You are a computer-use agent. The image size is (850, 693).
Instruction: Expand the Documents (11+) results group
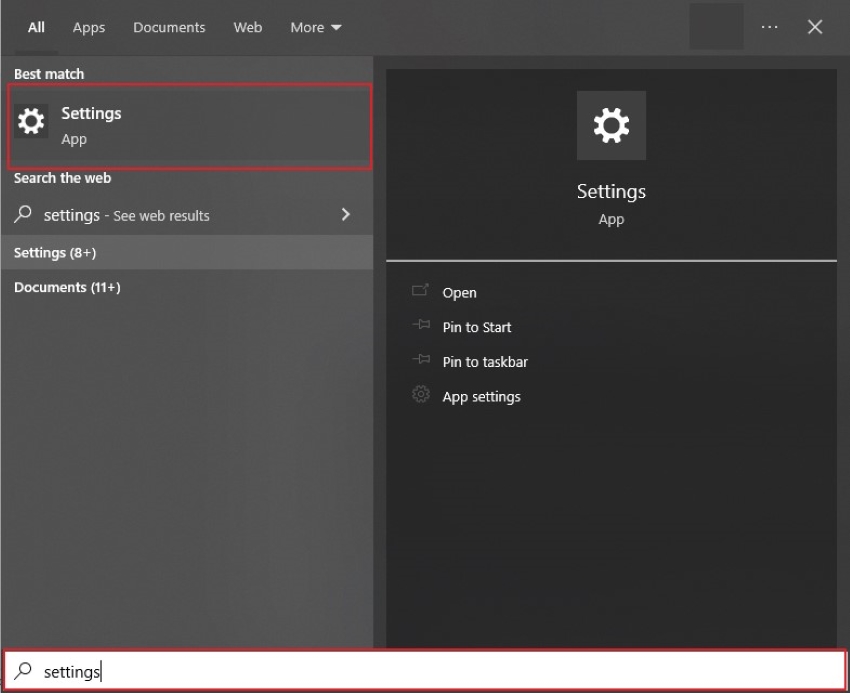point(62,287)
